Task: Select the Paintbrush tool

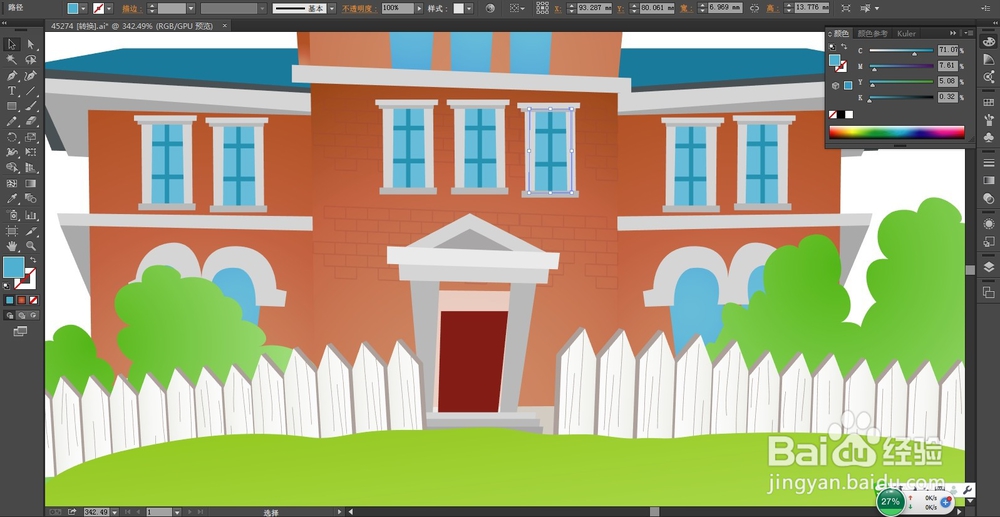Action: click(30, 106)
